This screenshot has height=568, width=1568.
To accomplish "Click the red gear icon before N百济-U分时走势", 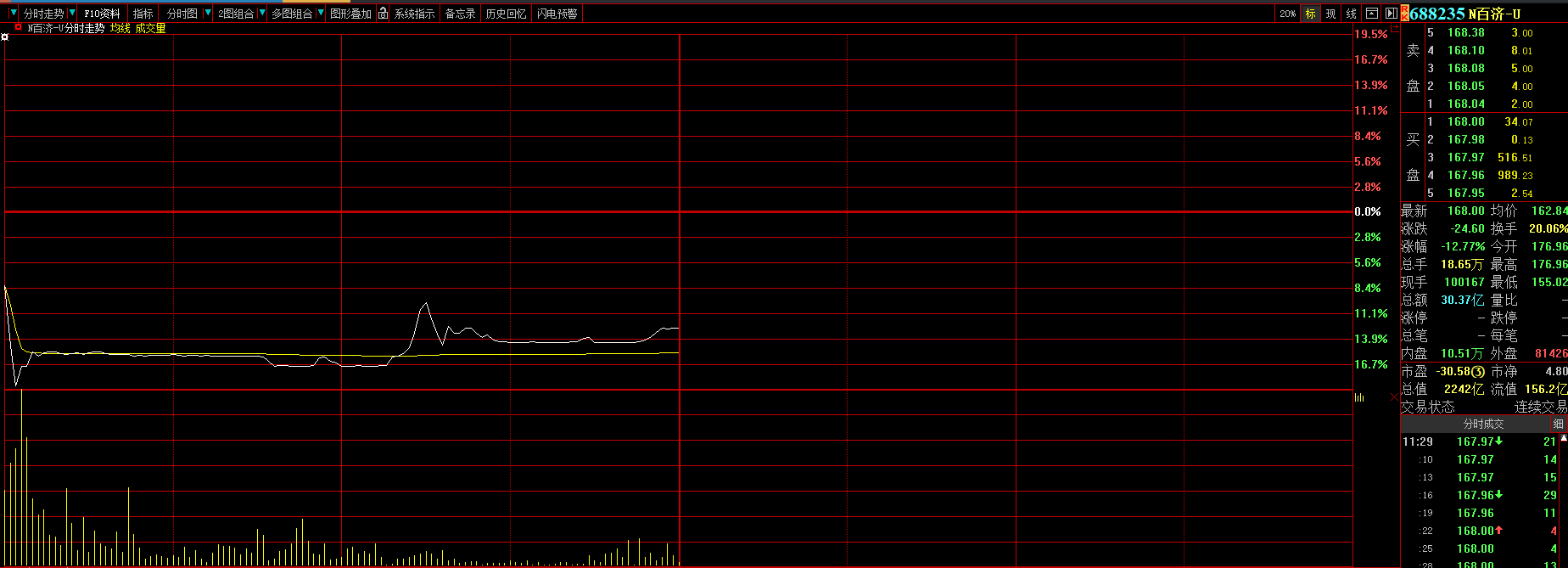I will (x=18, y=28).
